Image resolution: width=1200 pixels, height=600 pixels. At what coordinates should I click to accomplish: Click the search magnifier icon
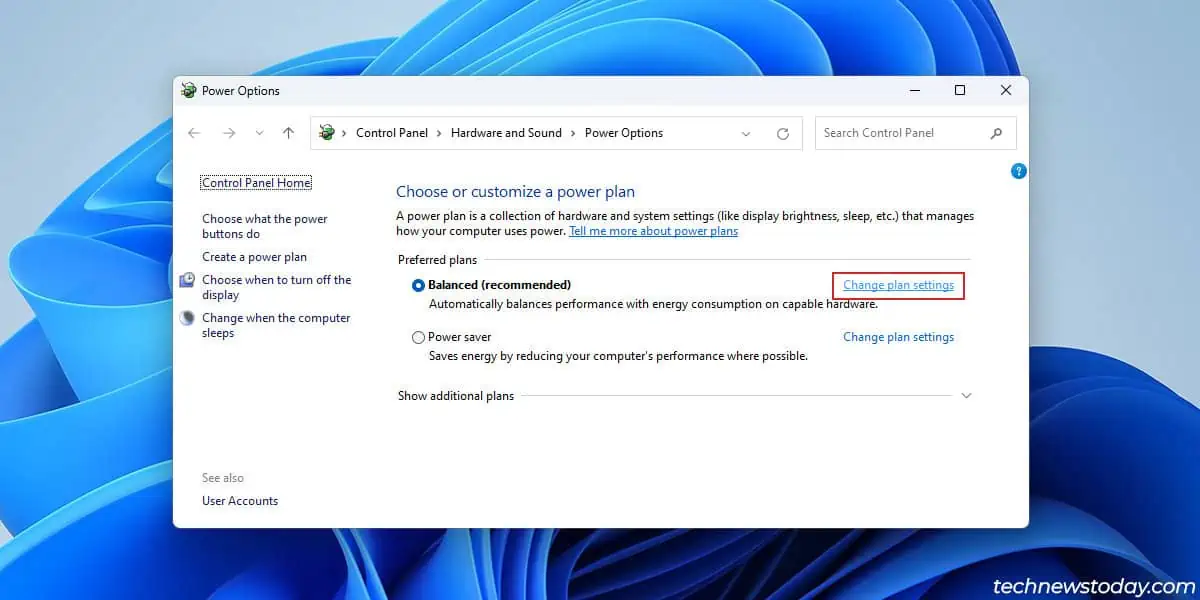coord(996,133)
